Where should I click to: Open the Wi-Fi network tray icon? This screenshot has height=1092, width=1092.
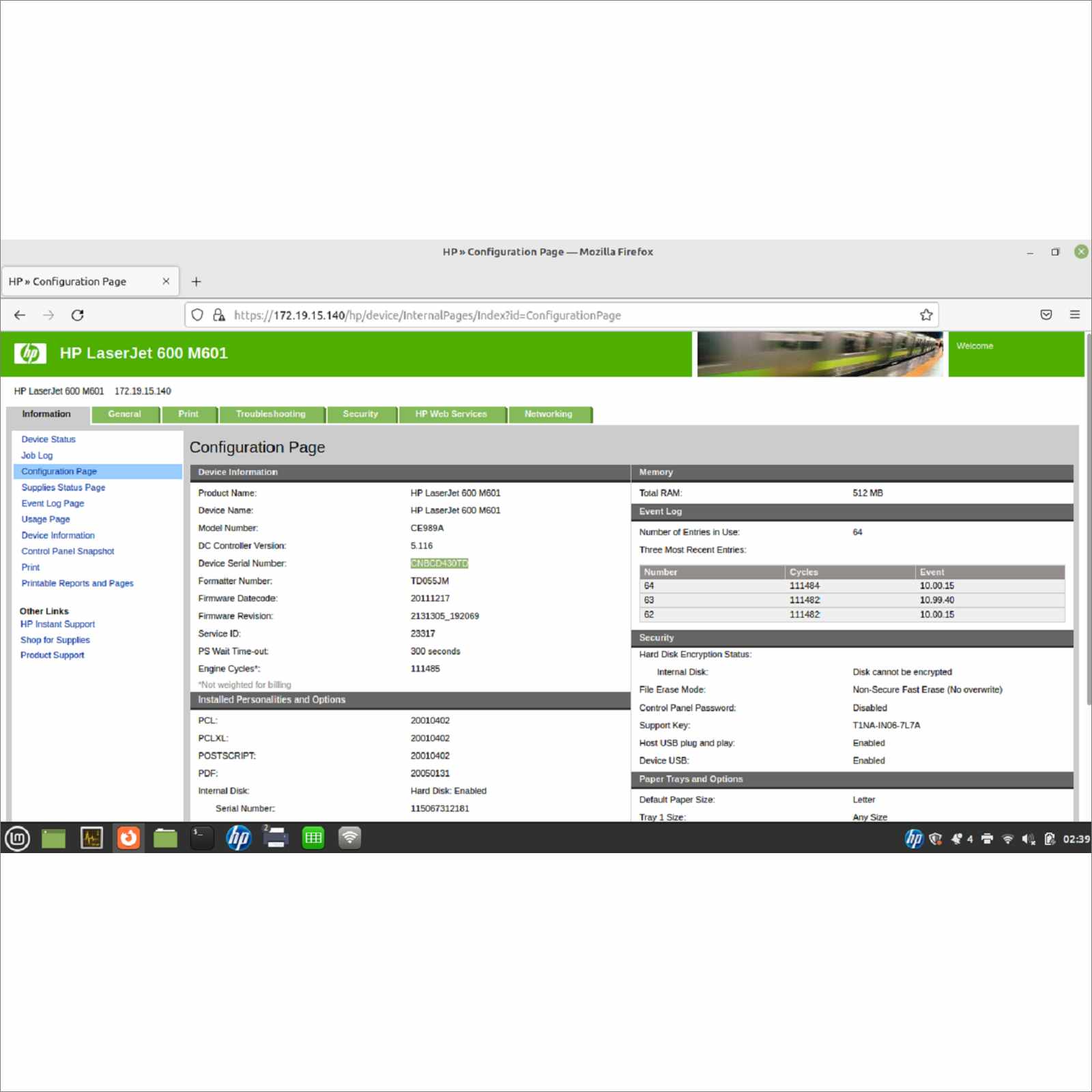tap(1007, 839)
